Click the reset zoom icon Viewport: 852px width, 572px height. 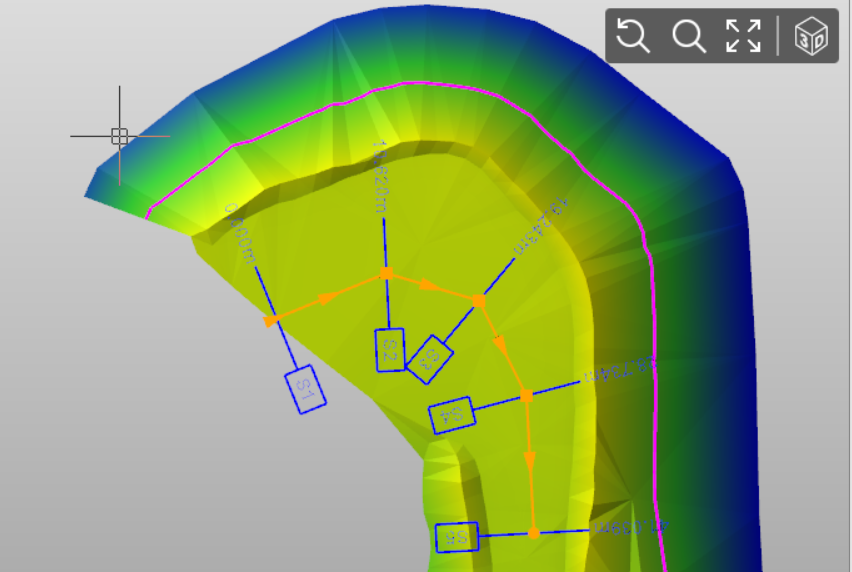click(633, 37)
